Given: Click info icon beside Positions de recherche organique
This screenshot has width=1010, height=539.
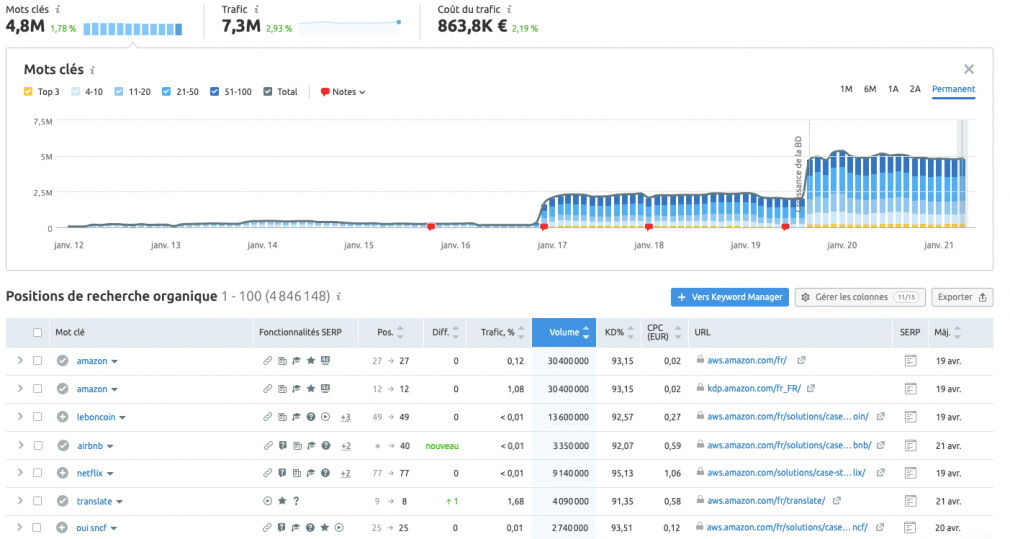Looking at the screenshot, I should tap(338, 297).
